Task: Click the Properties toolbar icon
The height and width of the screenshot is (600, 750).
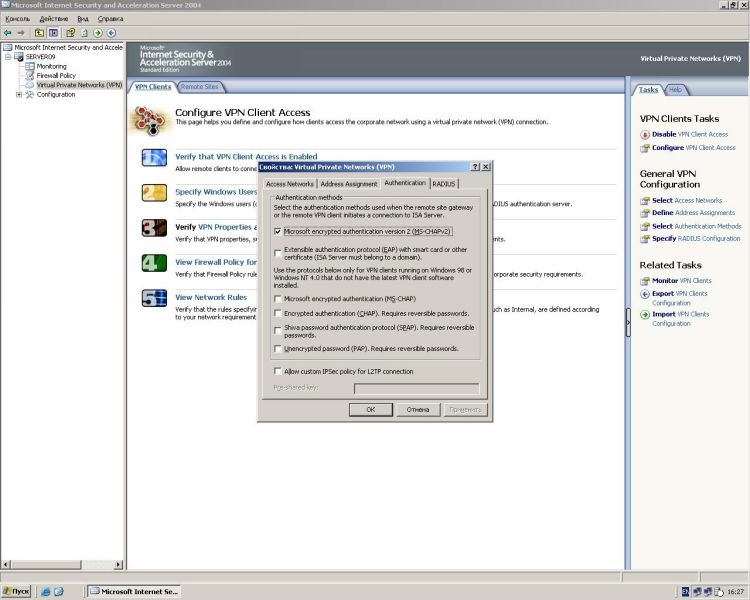Action: 70,33
